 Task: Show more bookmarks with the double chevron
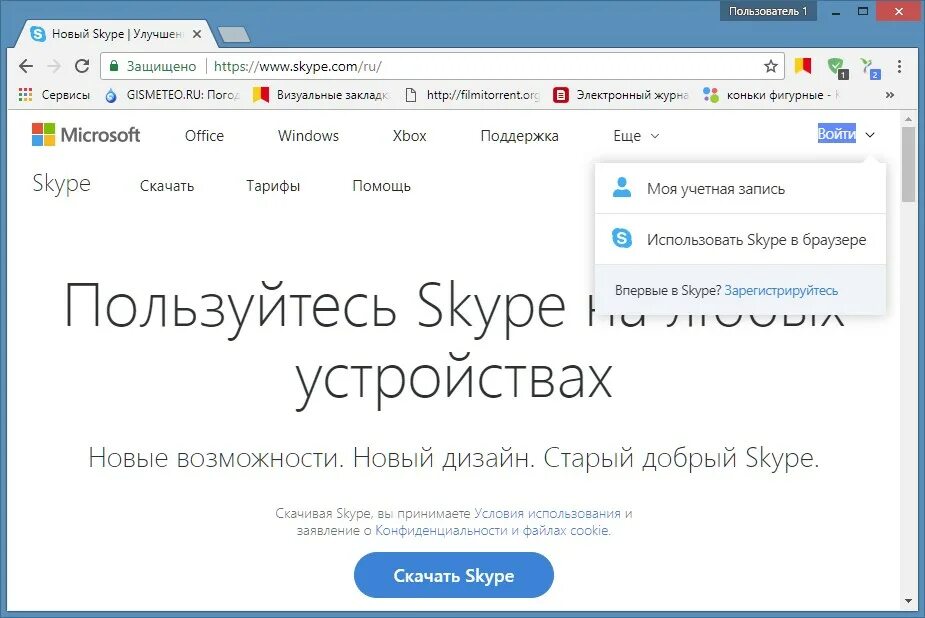point(890,94)
